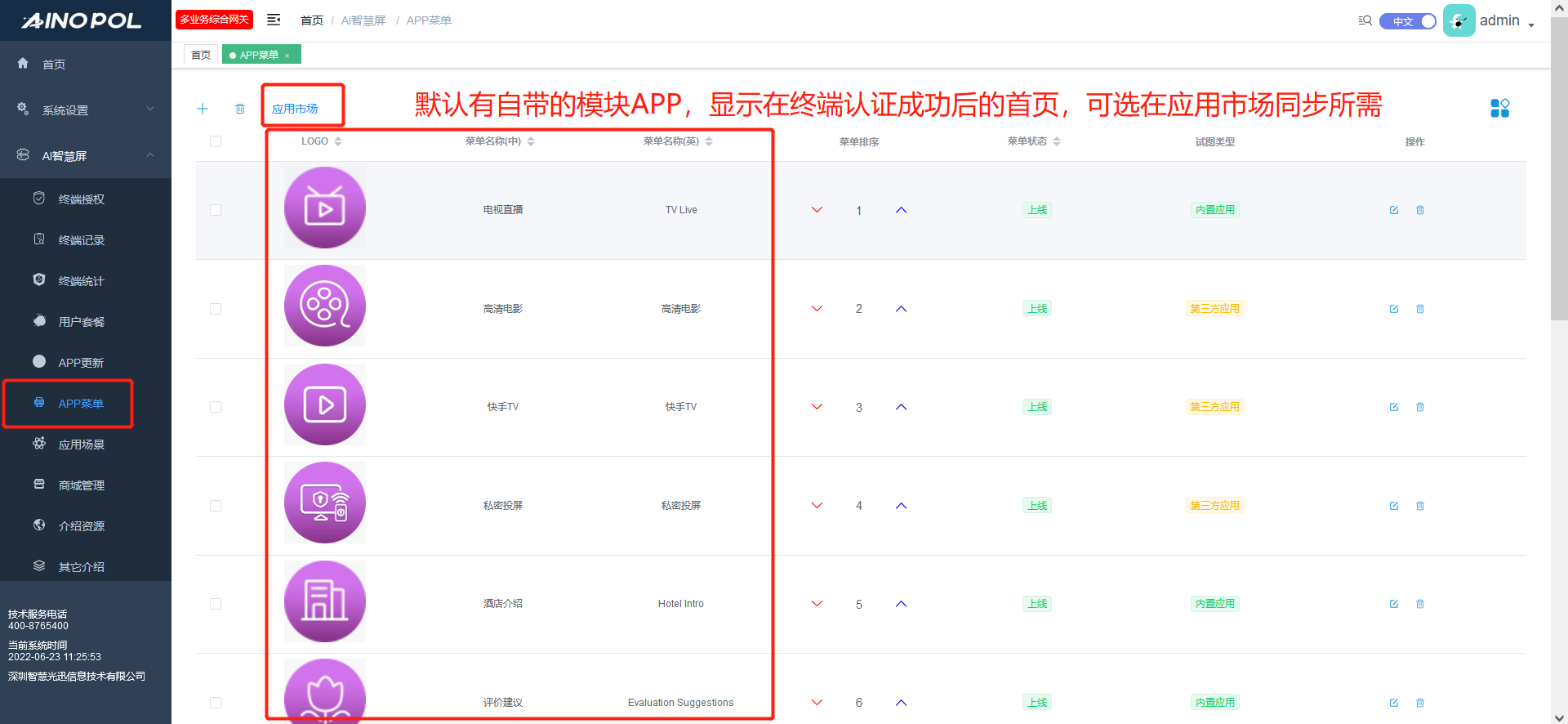Delete the 快手TV menu row

1420,407
